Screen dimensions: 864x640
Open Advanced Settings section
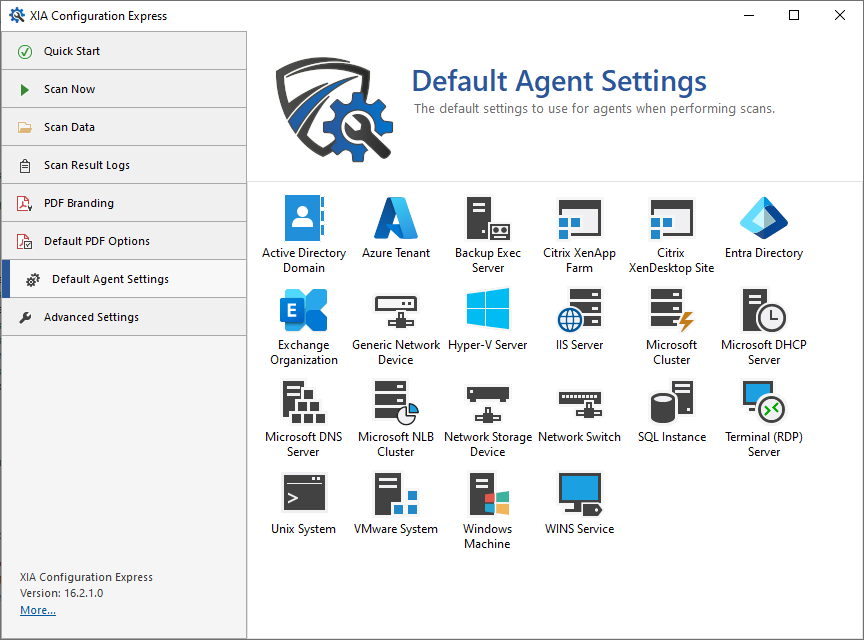click(124, 317)
